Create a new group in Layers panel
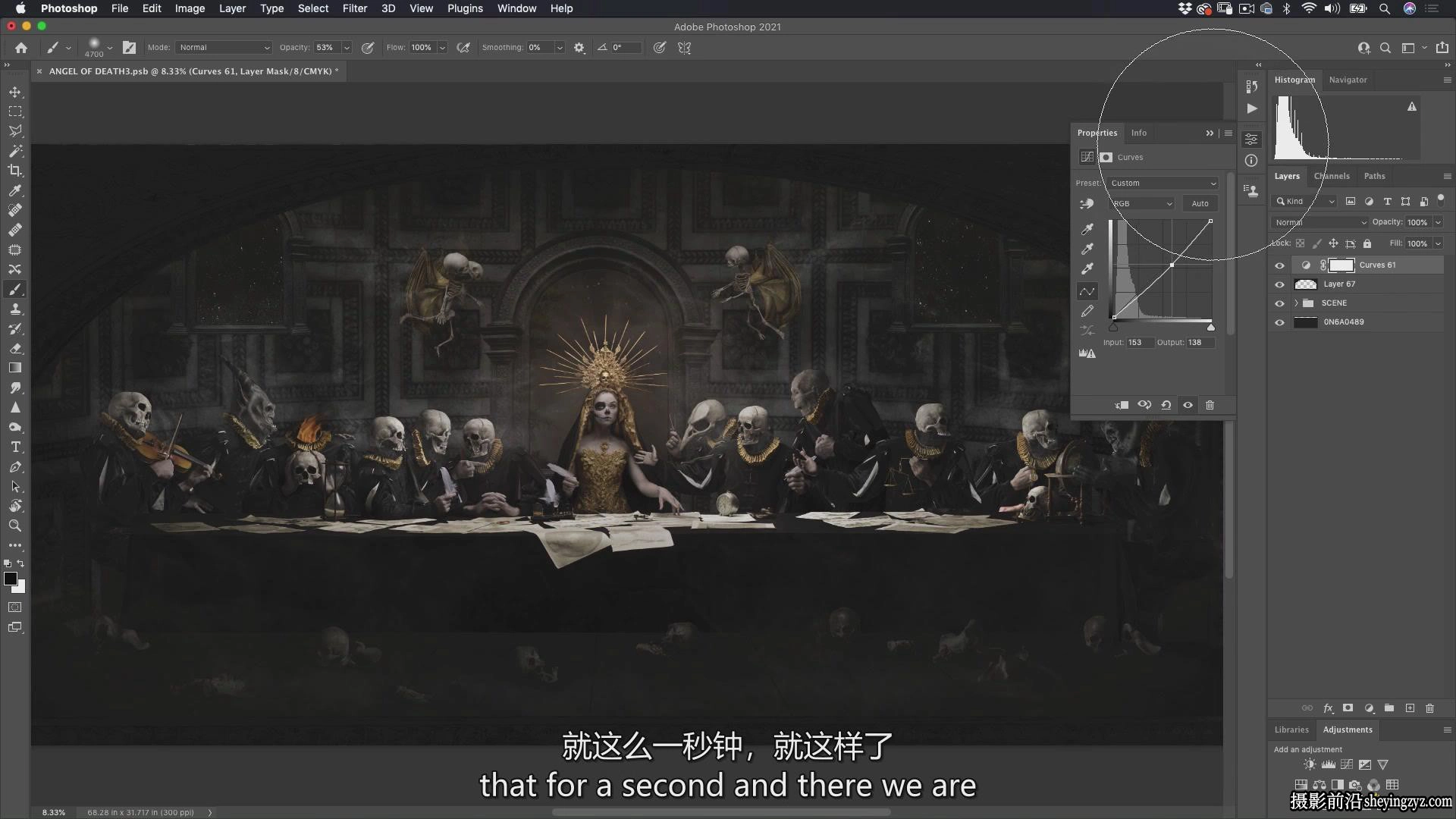 [x=1389, y=708]
